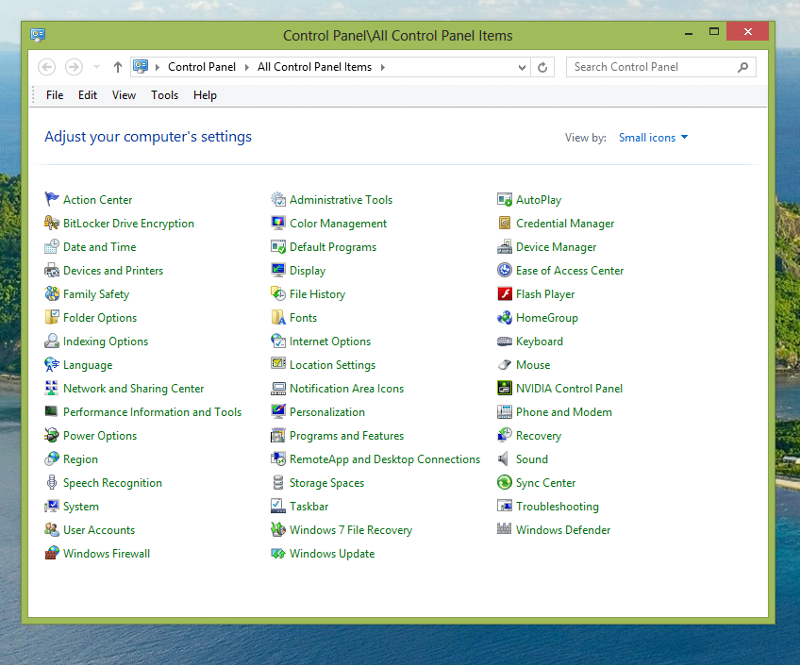The width and height of the screenshot is (800, 665).
Task: Open the Display link
Action: [x=307, y=270]
